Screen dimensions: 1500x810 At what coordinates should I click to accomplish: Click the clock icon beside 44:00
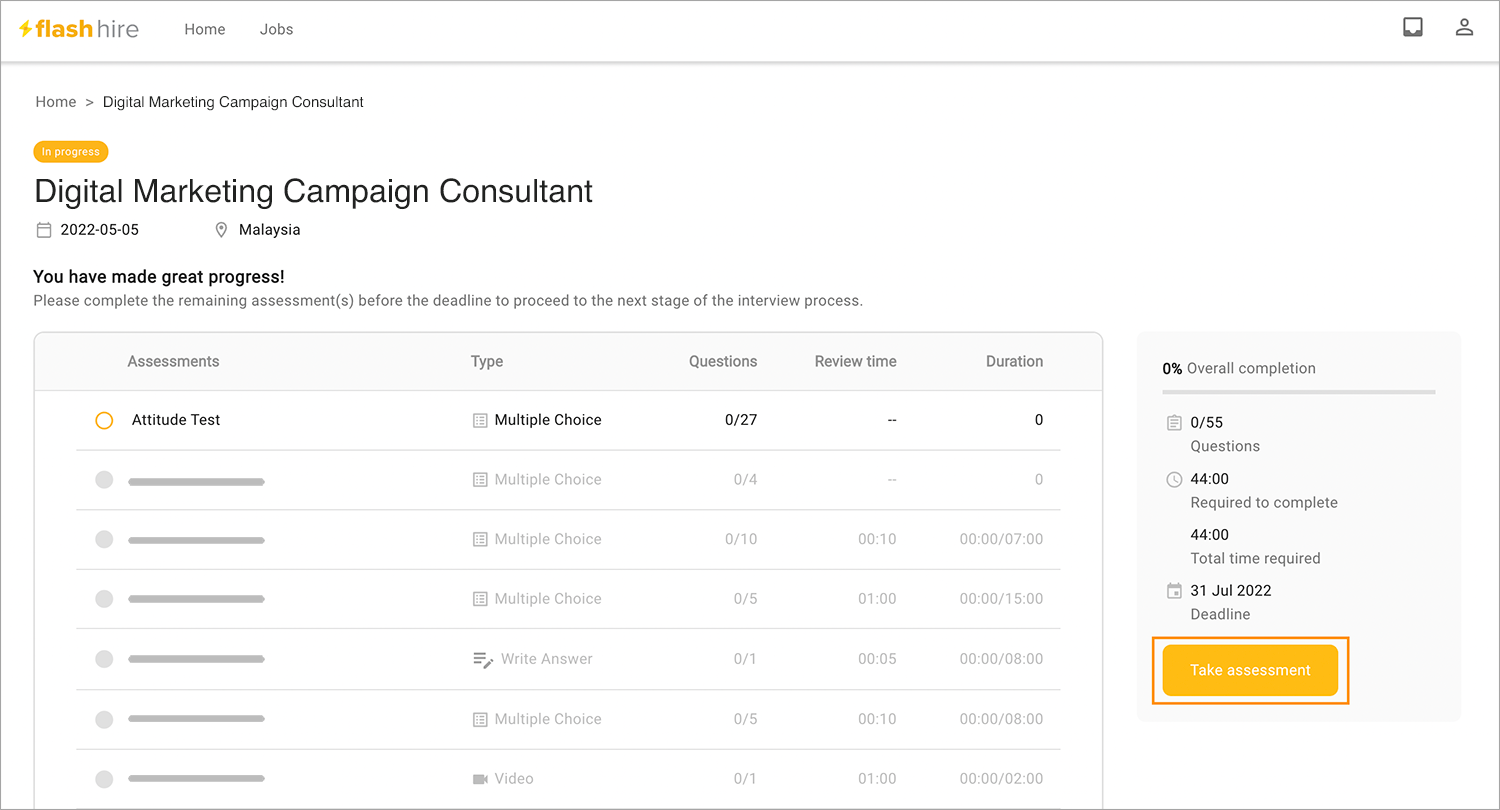coord(1174,479)
